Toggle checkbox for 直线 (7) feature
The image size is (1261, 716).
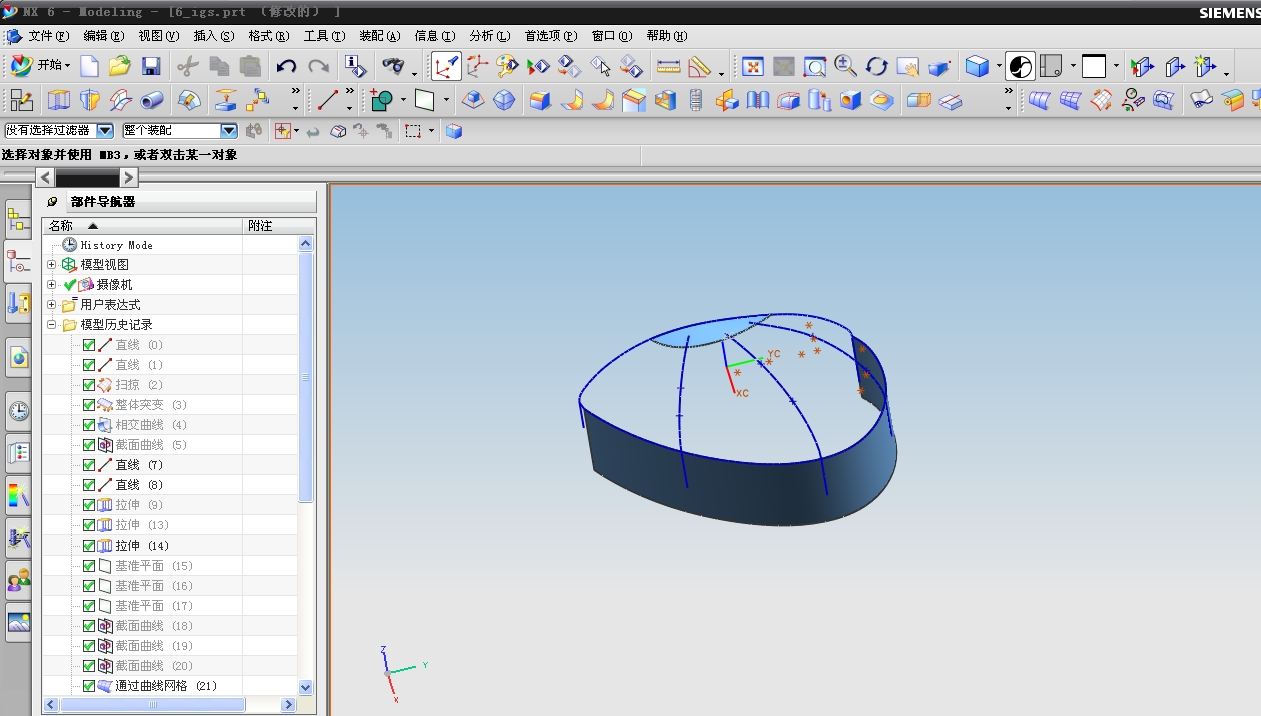(x=89, y=465)
